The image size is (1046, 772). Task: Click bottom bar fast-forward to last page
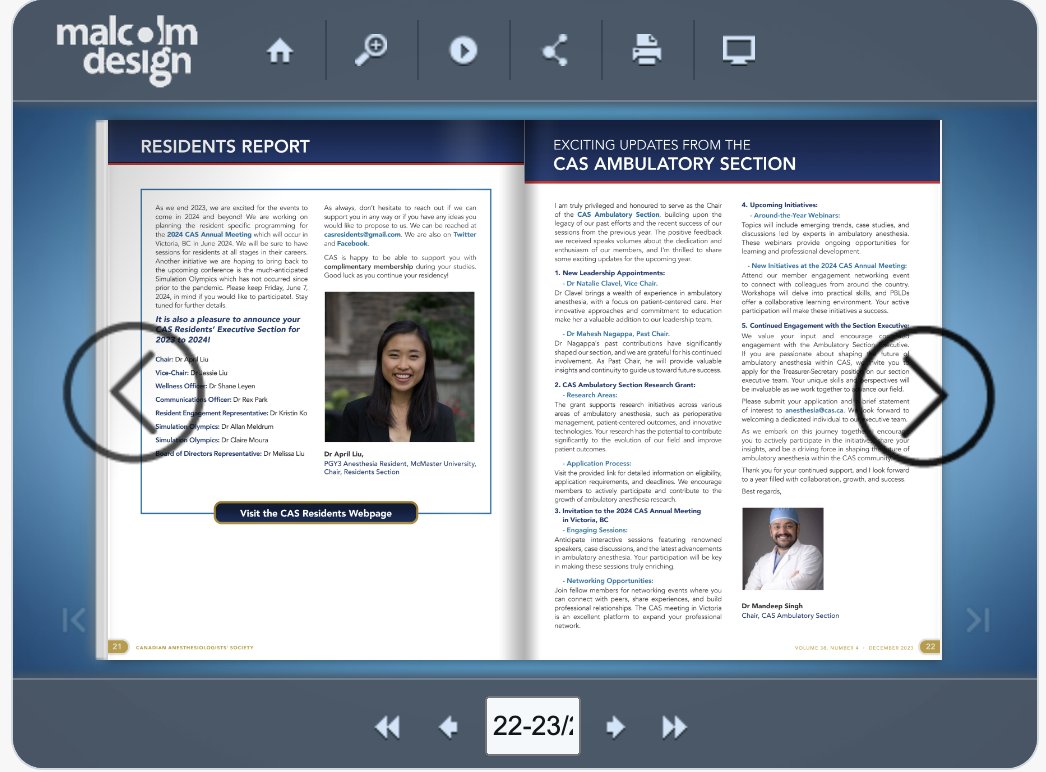674,727
